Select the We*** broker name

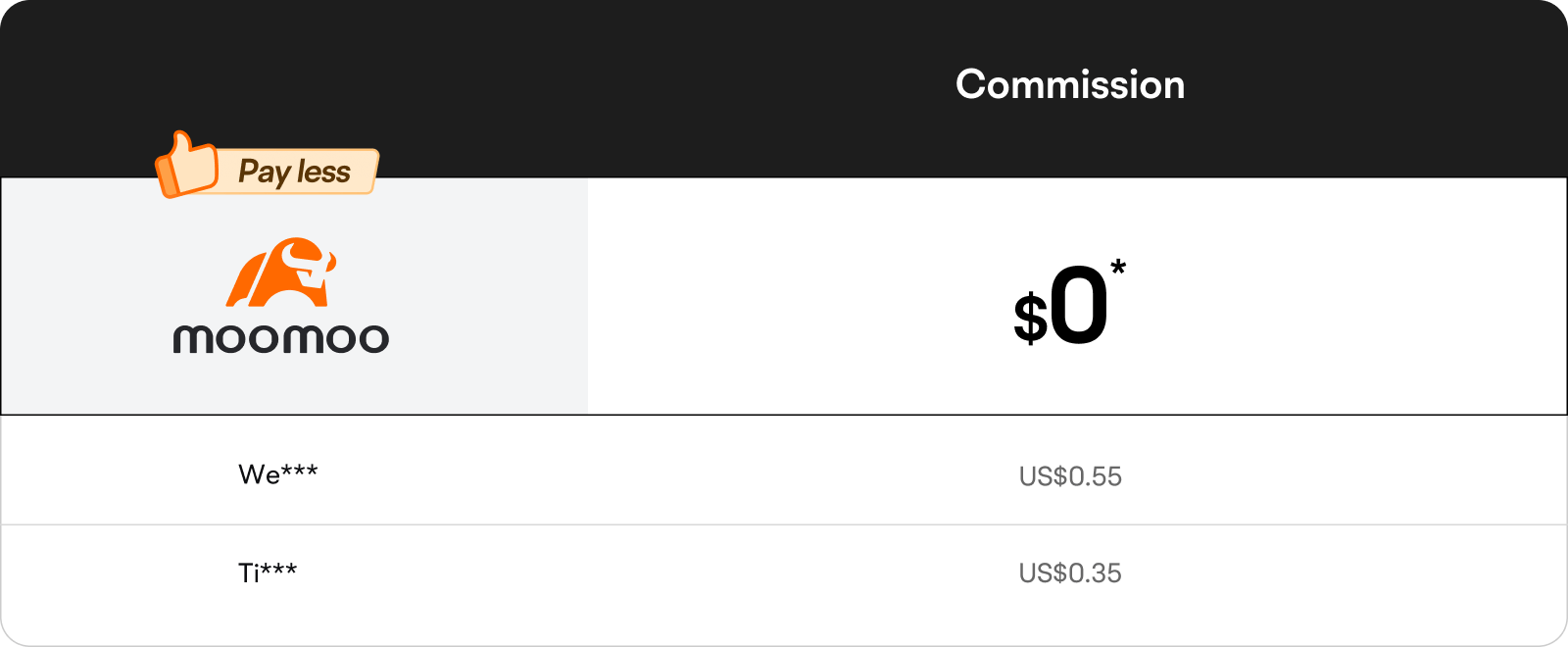278,474
